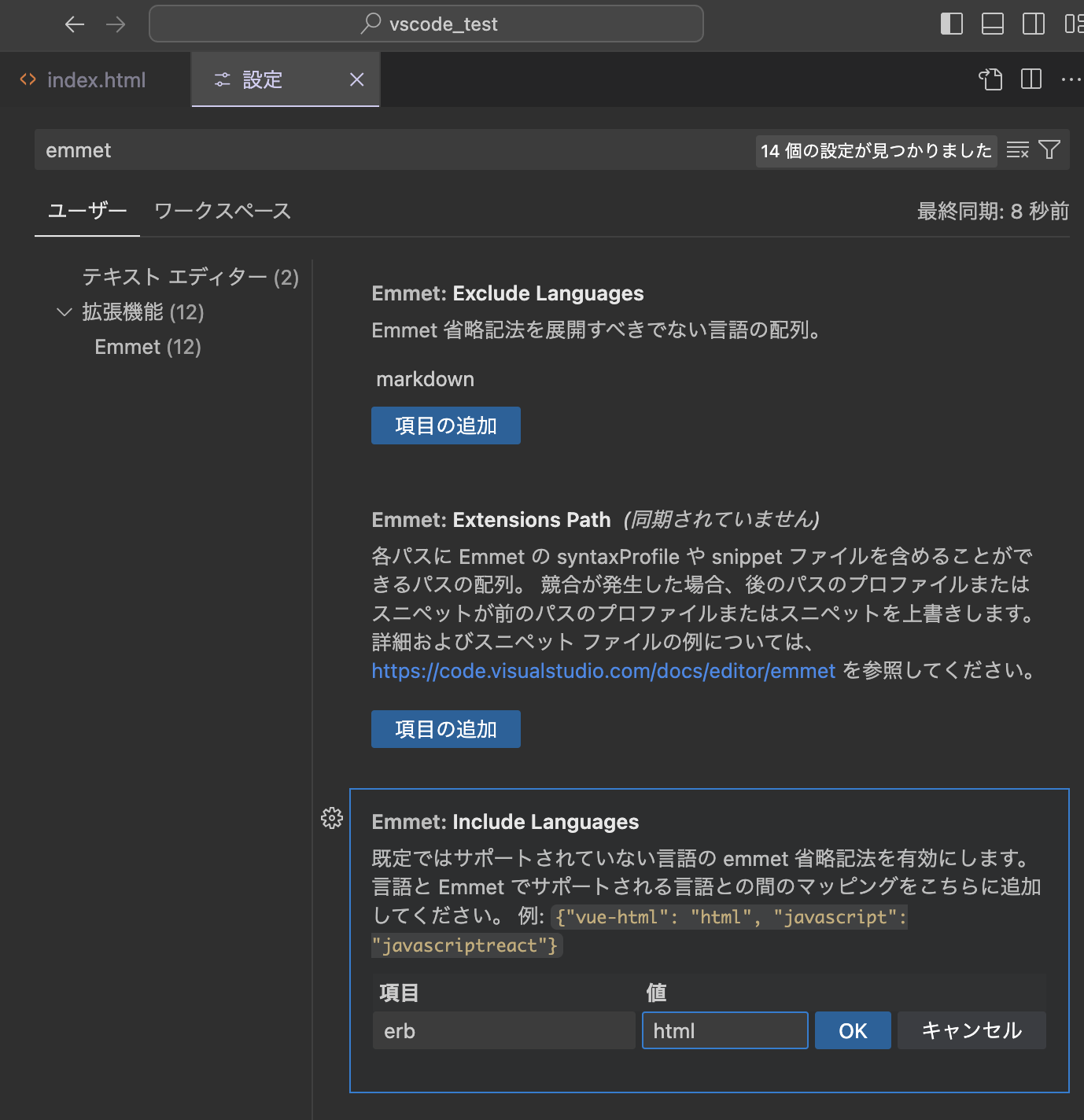Open the settings filter icon
This screenshot has height=1120, width=1084.
tap(1049, 149)
